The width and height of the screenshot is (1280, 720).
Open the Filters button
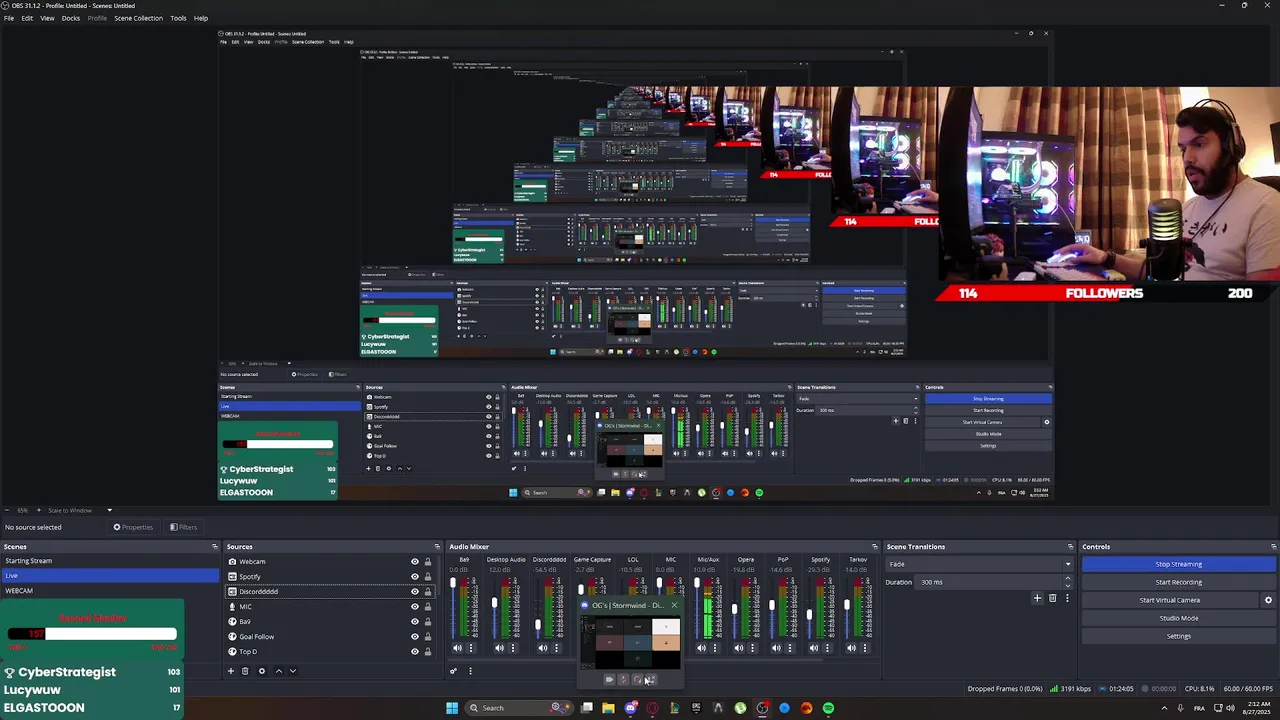[x=183, y=527]
